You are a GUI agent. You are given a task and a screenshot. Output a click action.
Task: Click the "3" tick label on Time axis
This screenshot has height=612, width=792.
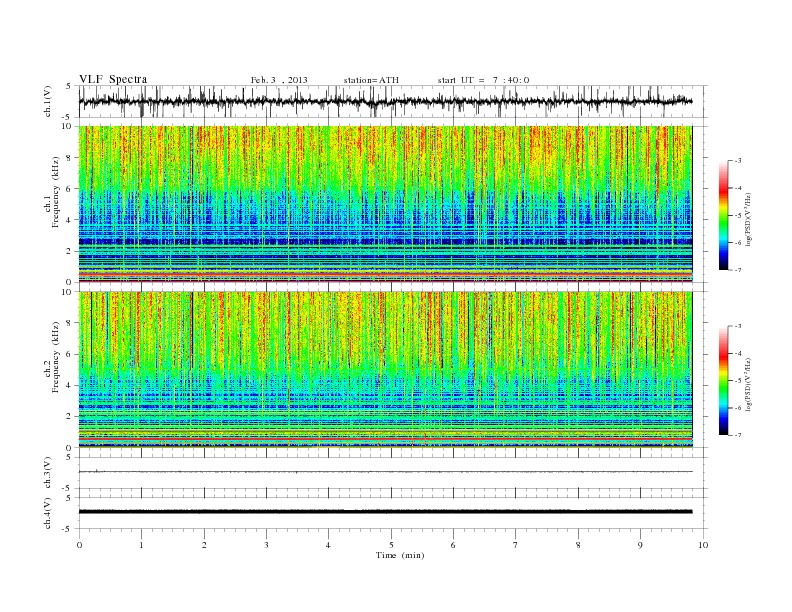click(266, 545)
